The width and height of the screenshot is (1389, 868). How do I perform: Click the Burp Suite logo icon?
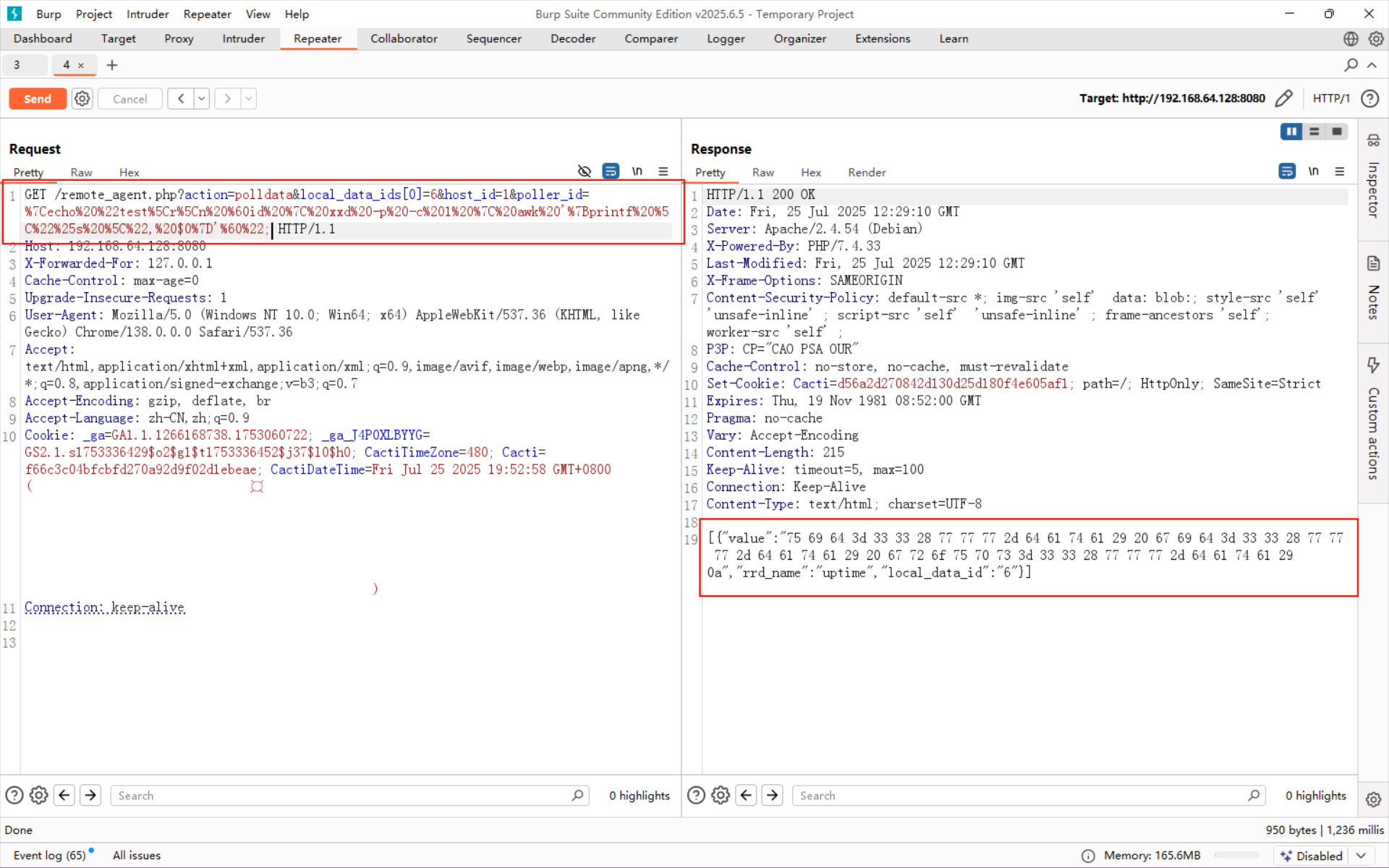click(14, 14)
